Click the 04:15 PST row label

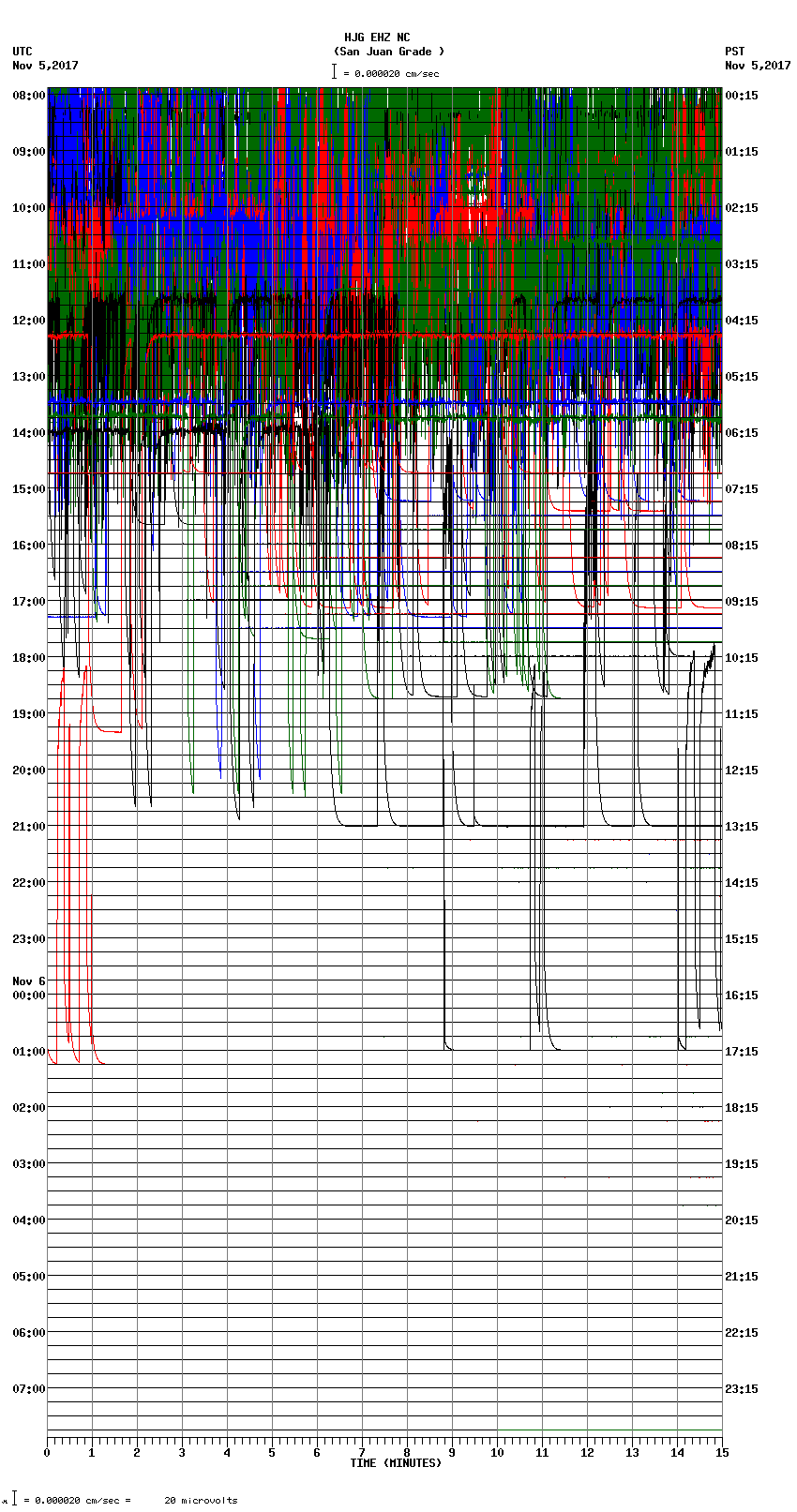pyautogui.click(x=742, y=321)
